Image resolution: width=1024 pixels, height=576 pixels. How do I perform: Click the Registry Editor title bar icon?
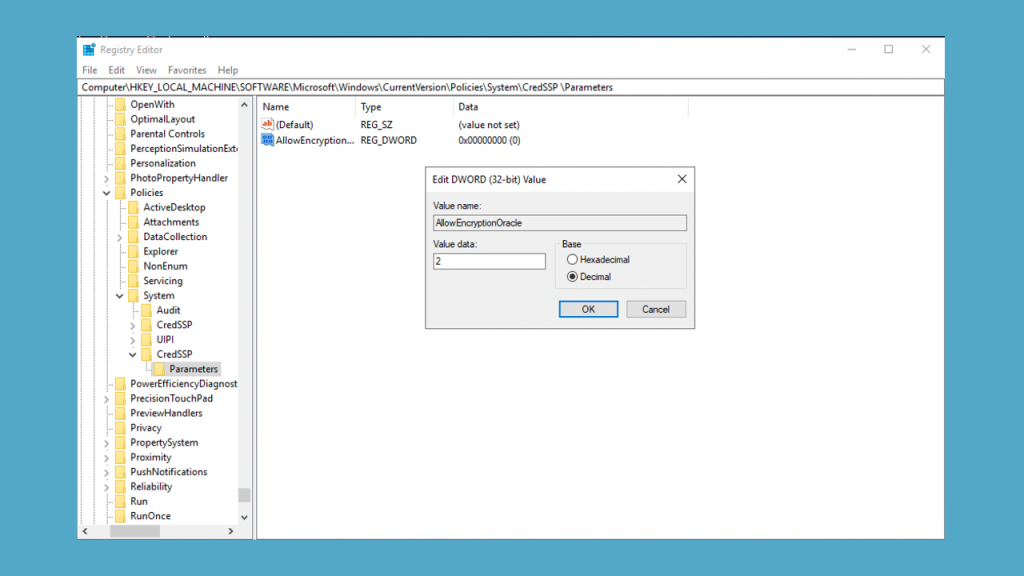87,48
